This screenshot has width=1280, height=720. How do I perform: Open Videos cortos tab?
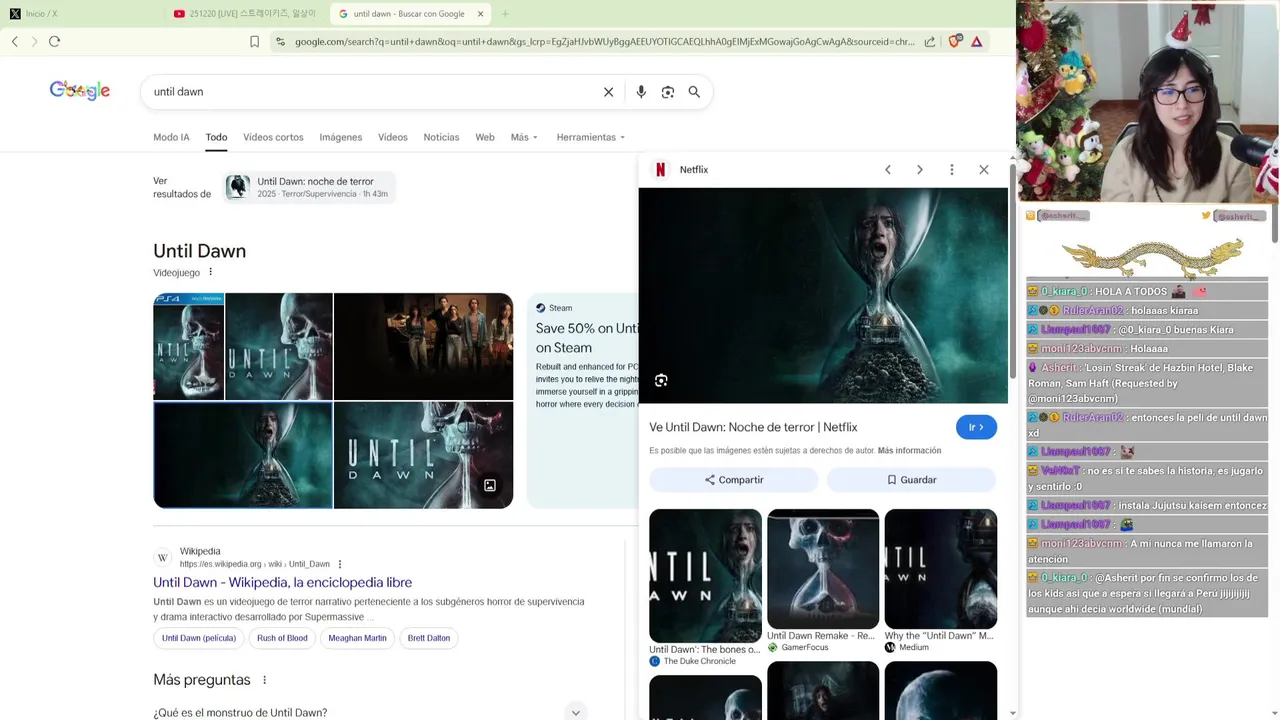pyautogui.click(x=273, y=137)
